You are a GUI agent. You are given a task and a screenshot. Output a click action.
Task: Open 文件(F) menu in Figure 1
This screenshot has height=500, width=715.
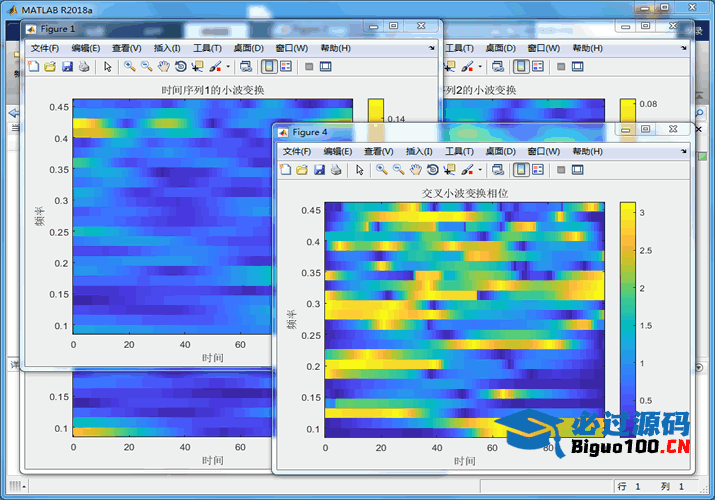(x=45, y=48)
